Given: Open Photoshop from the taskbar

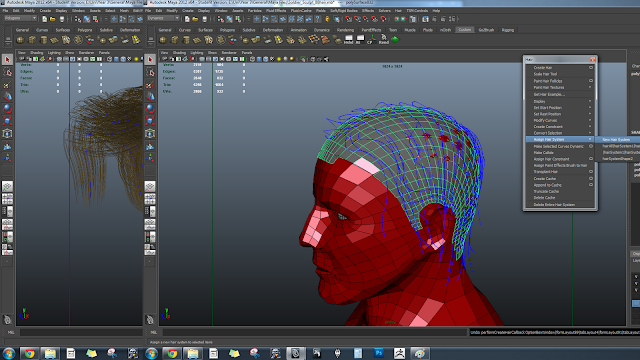Looking at the screenshot, I should (x=379, y=353).
